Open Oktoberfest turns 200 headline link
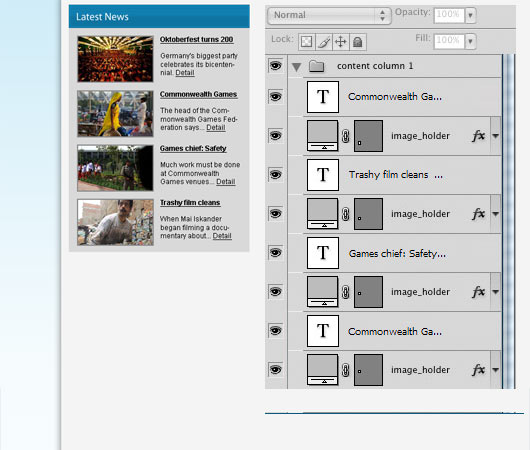Viewport: 530px width, 450px height. tap(196, 40)
